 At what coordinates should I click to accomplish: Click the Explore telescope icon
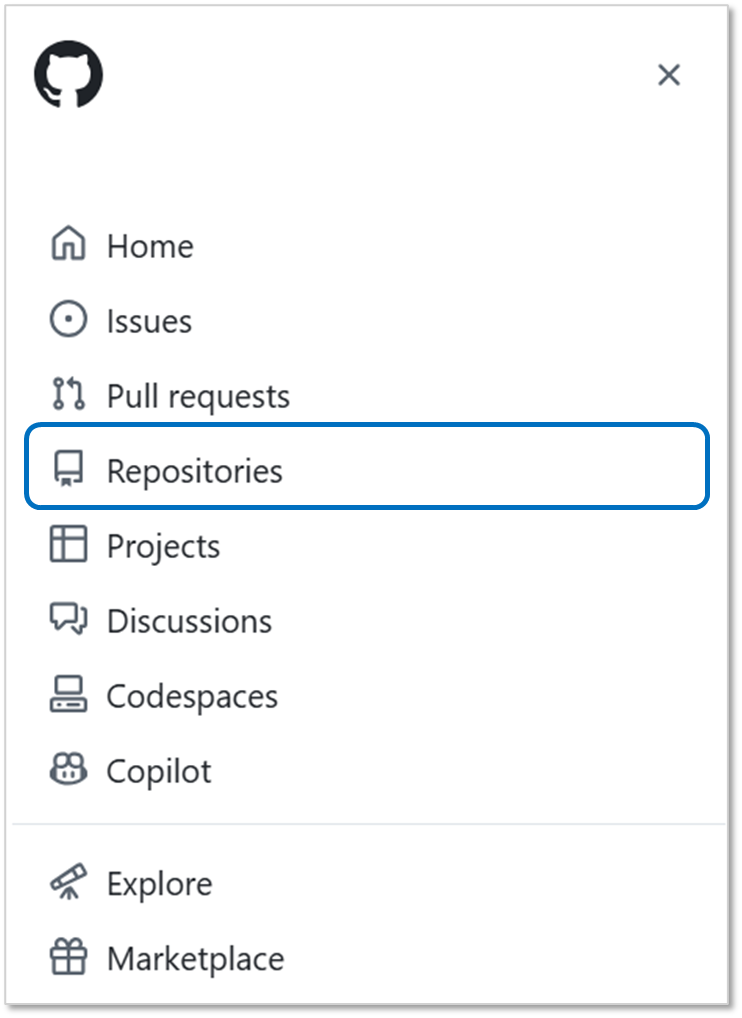coord(69,883)
